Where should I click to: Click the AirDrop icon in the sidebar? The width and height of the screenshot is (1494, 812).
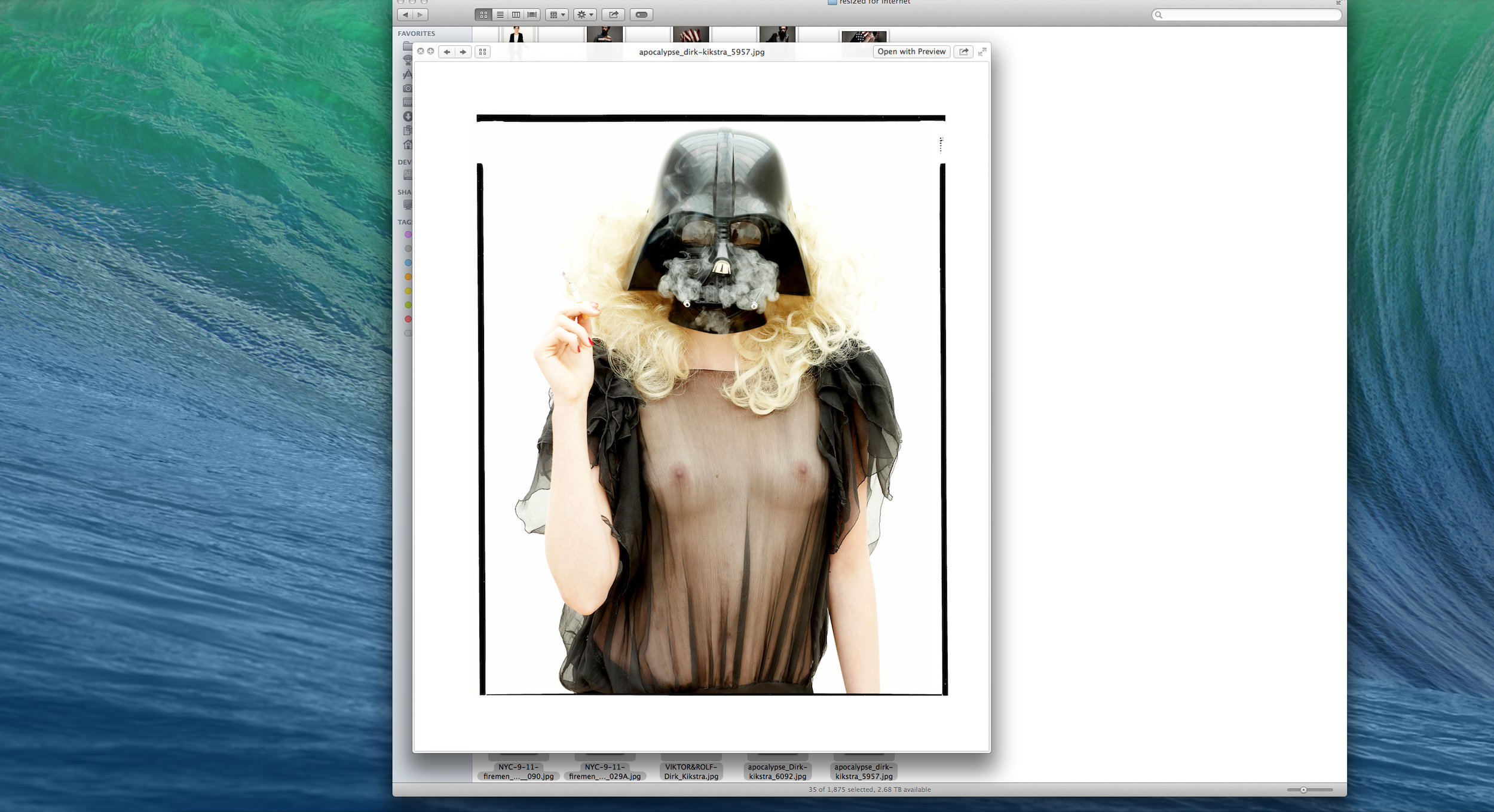click(408, 58)
